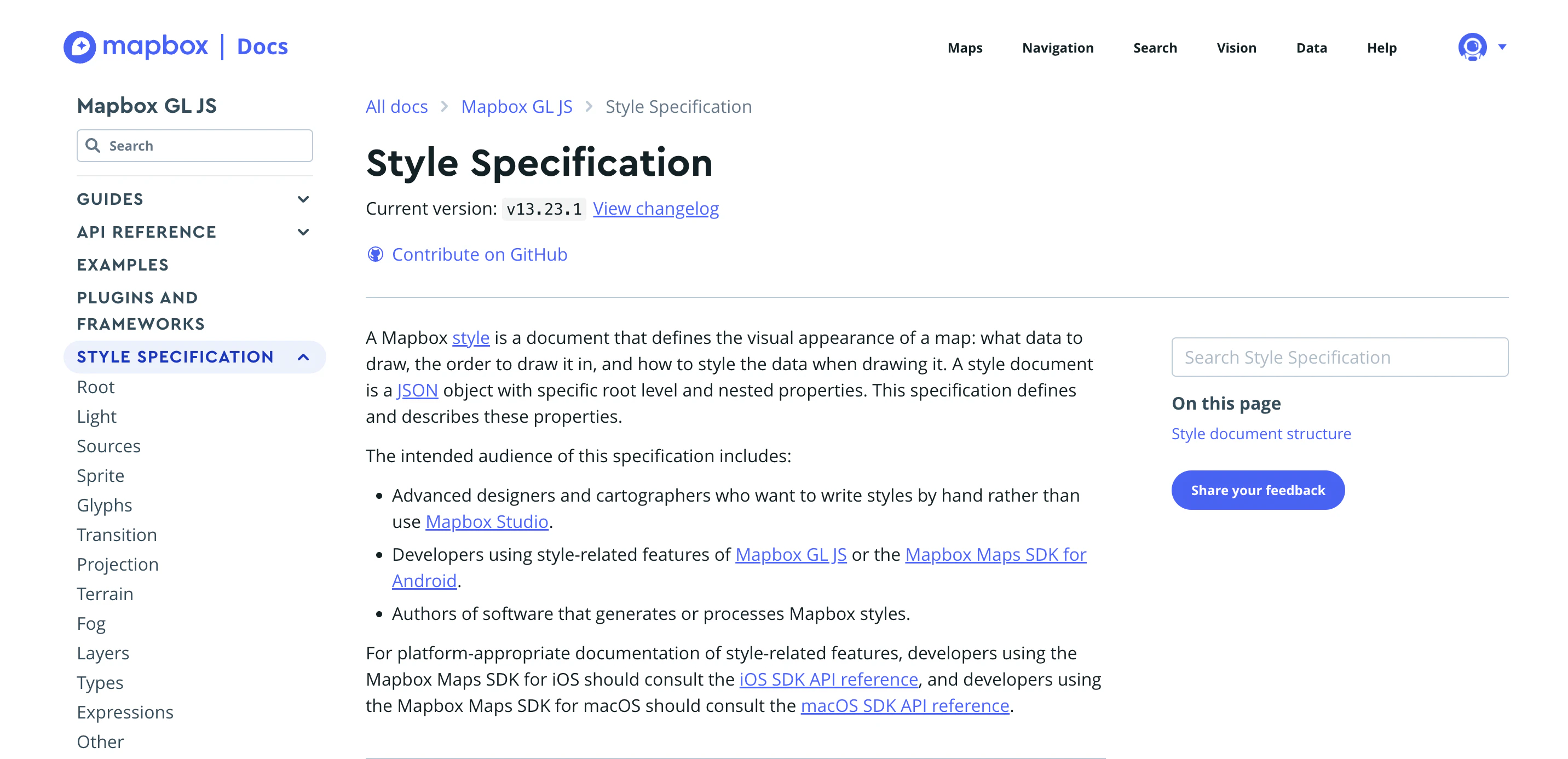
Task: Open the JSON link
Action: click(x=418, y=390)
